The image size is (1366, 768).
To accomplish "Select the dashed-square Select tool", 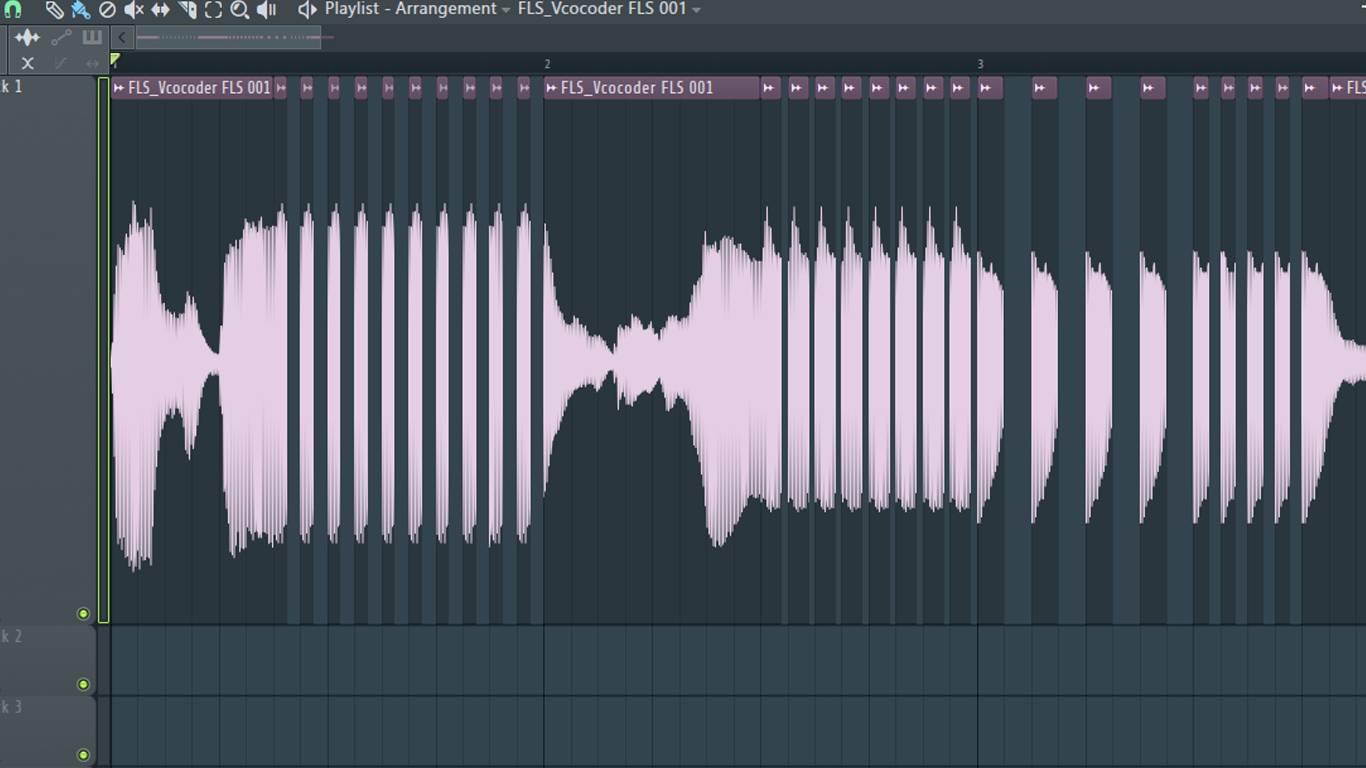I will (213, 10).
